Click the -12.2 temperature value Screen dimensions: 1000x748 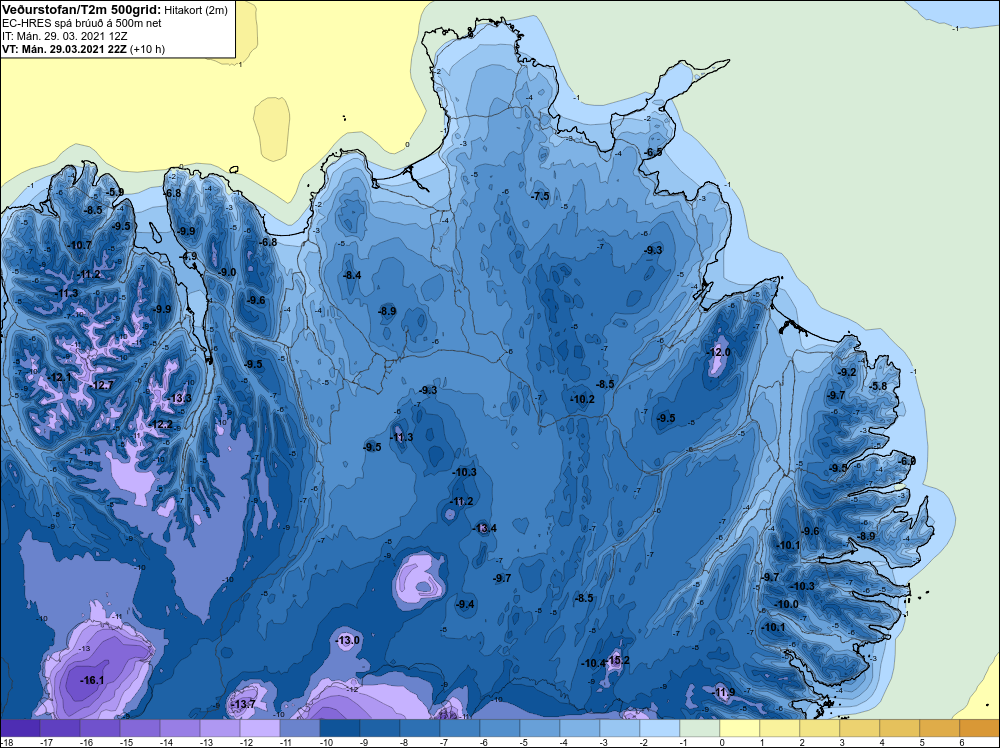pos(161,424)
